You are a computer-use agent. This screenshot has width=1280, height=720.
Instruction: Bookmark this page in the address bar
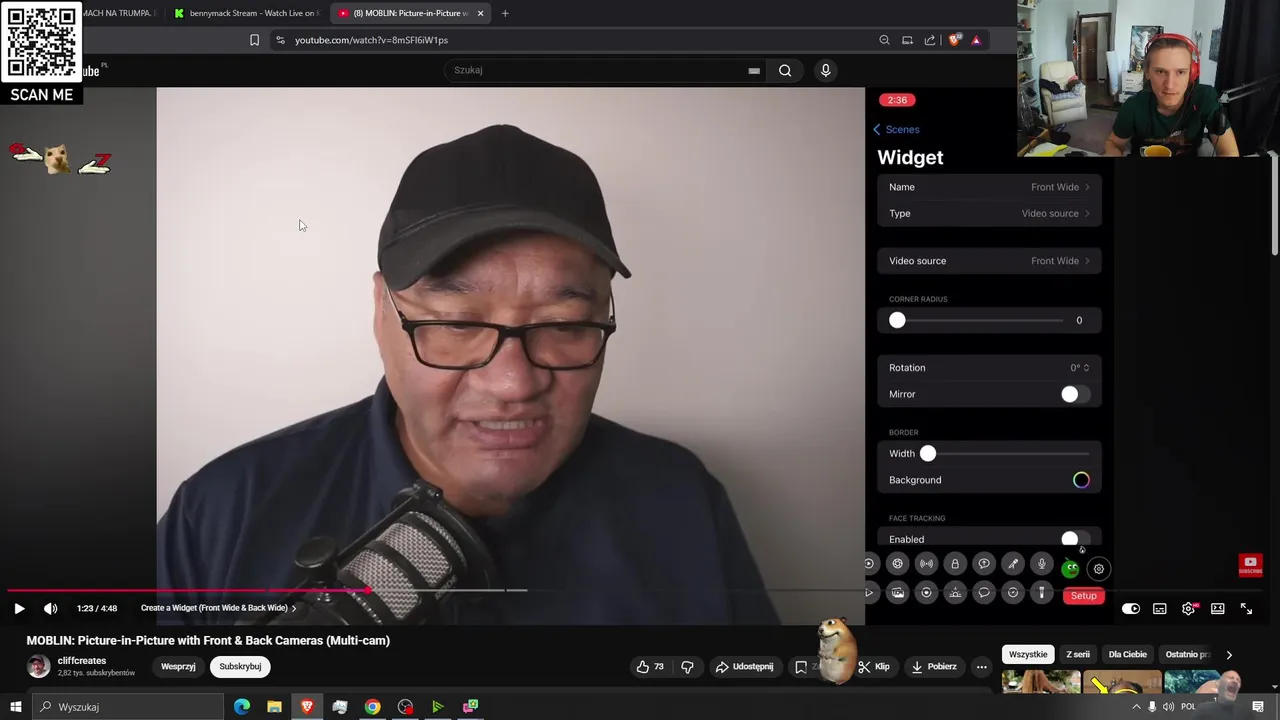click(x=254, y=40)
